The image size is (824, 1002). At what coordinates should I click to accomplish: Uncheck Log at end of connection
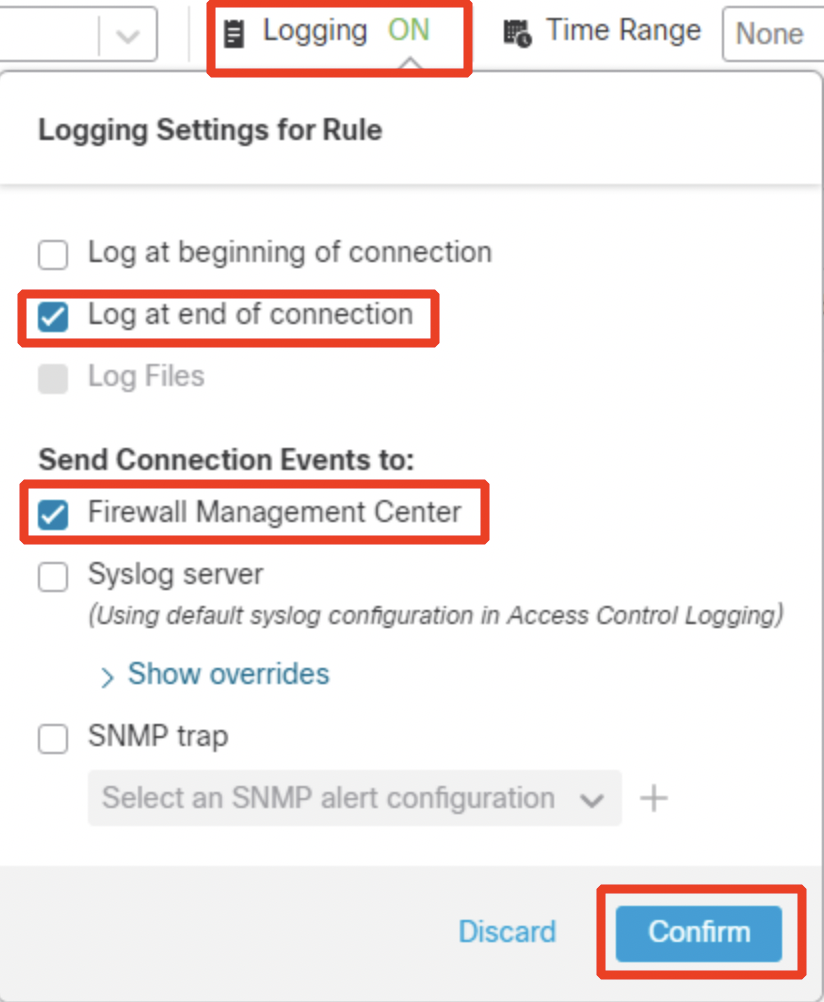53,318
